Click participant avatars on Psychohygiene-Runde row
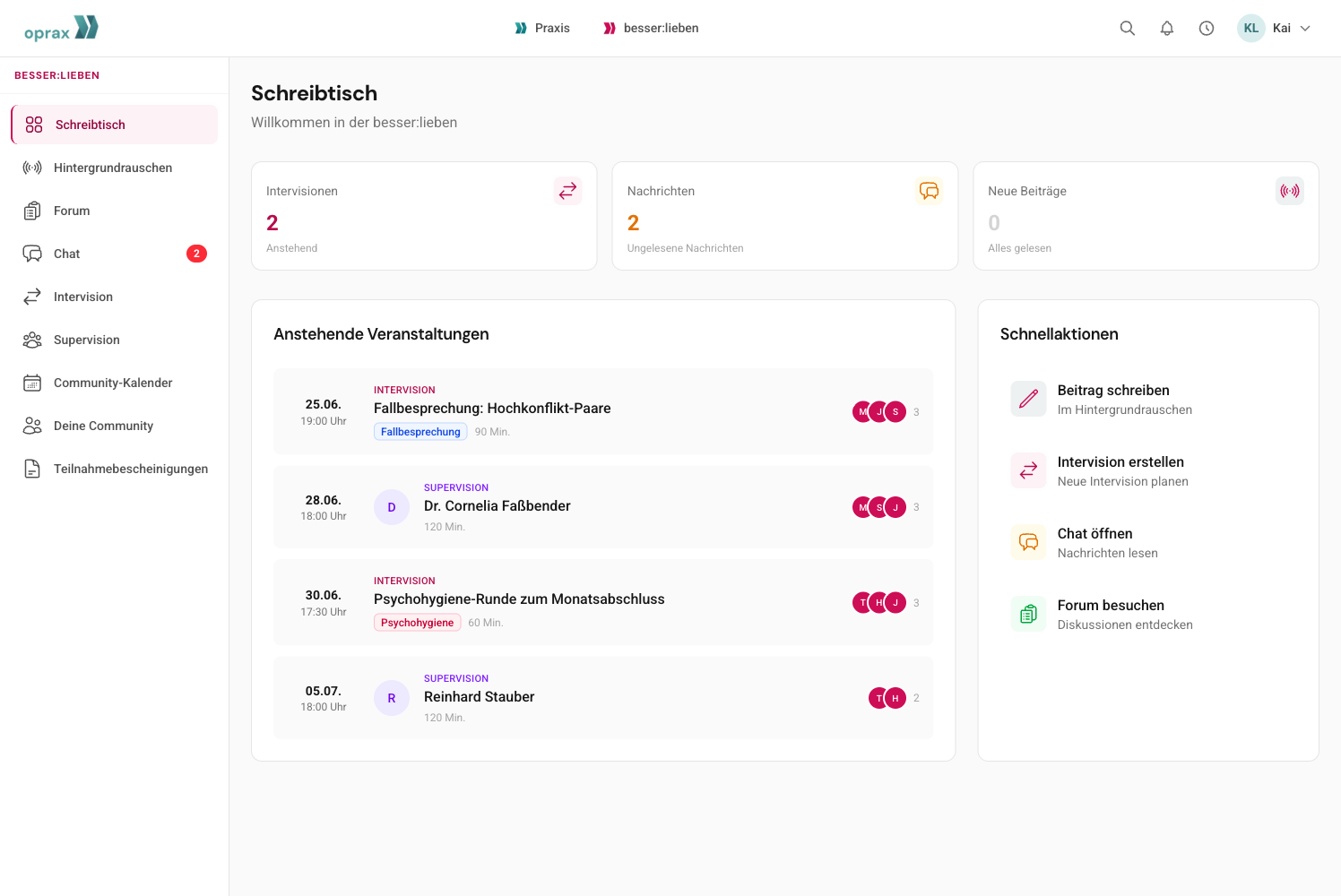1341x896 pixels. pos(879,603)
